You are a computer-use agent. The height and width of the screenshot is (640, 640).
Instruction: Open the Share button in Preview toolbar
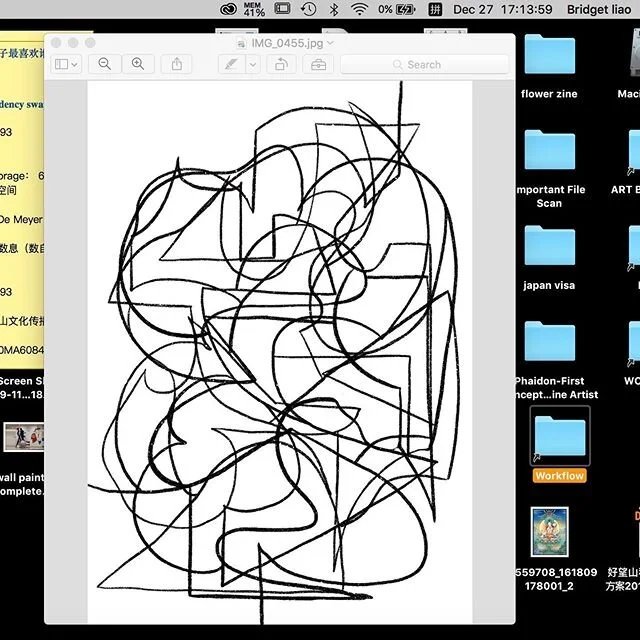click(x=177, y=64)
